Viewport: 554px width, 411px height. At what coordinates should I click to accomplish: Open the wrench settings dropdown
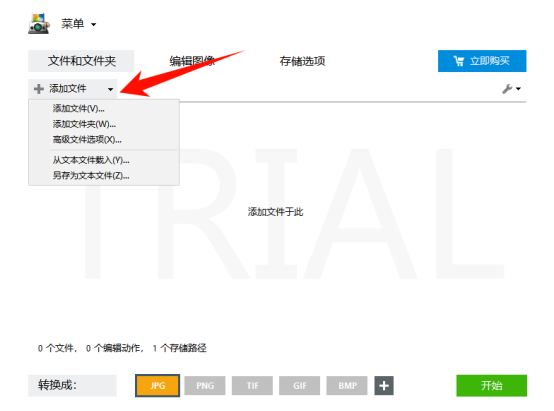(511, 89)
